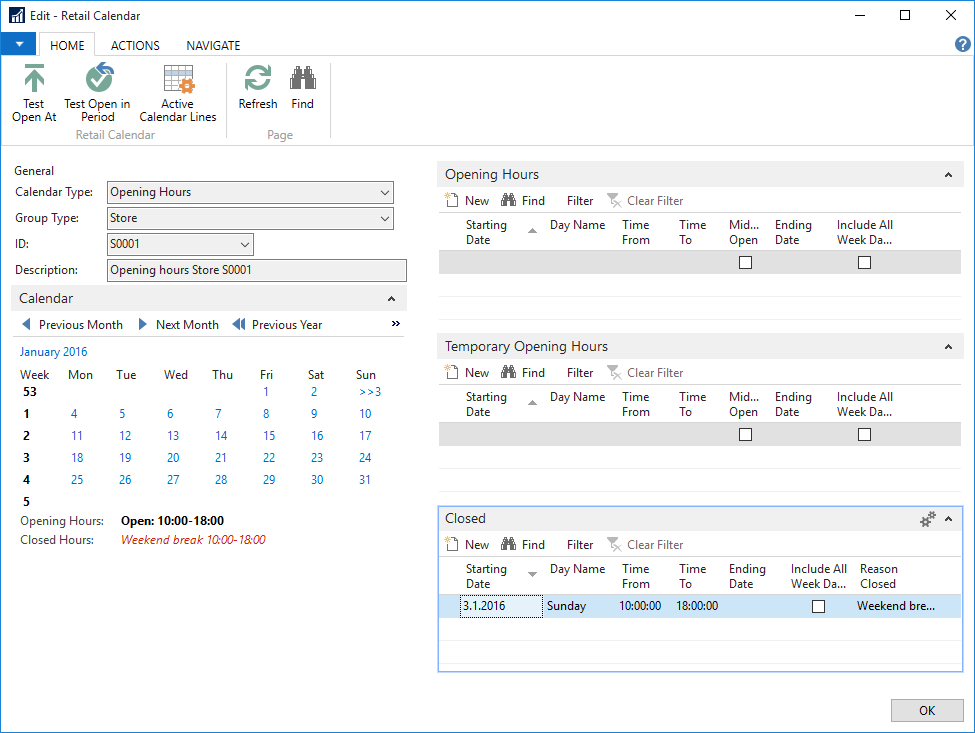Open the help question mark icon
The height and width of the screenshot is (733, 975).
pos(963,44)
